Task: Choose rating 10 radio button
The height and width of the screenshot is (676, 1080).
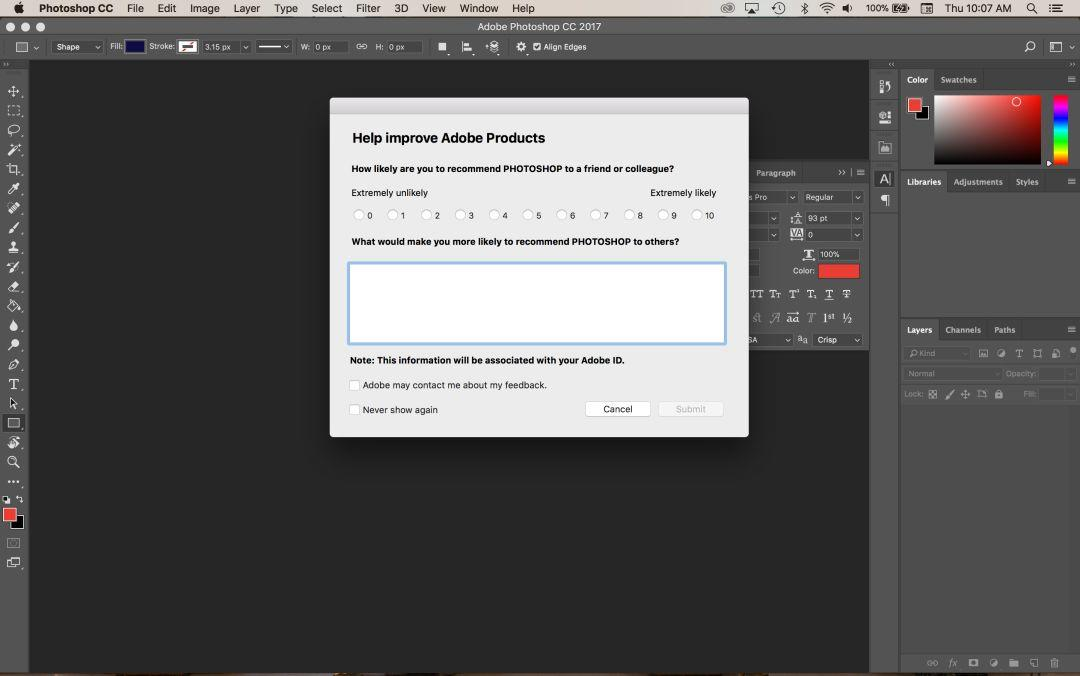Action: click(696, 215)
